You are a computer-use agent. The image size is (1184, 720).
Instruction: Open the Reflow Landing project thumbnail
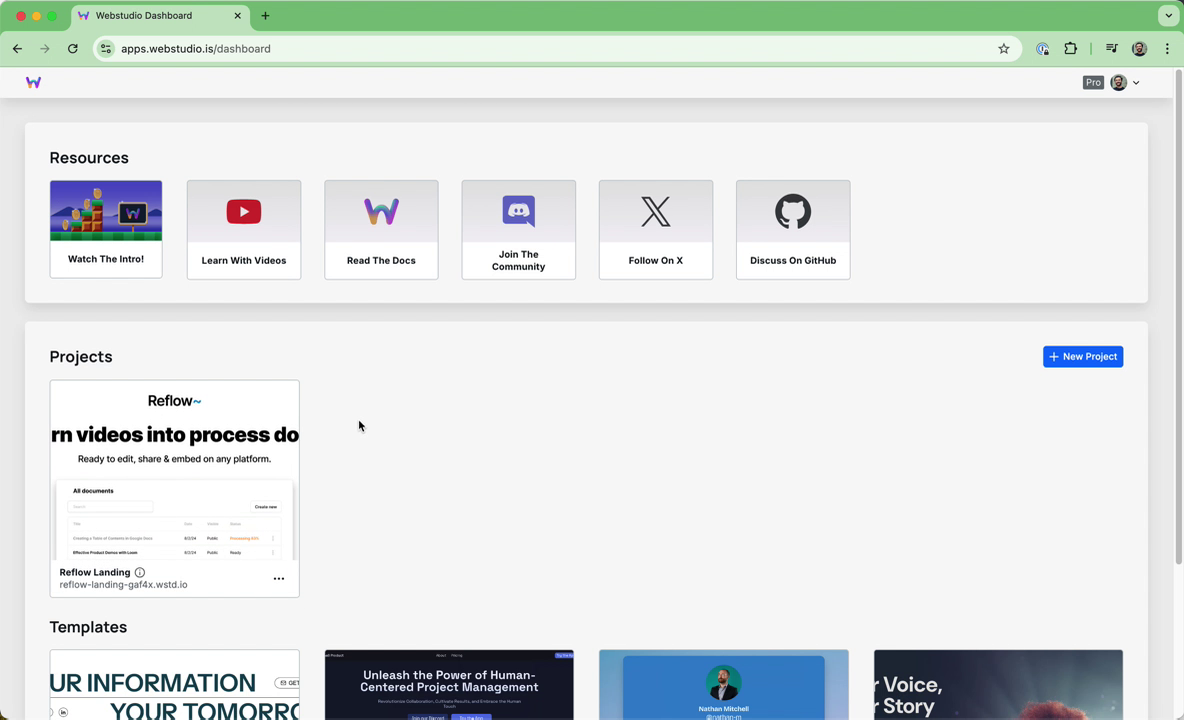tap(174, 470)
